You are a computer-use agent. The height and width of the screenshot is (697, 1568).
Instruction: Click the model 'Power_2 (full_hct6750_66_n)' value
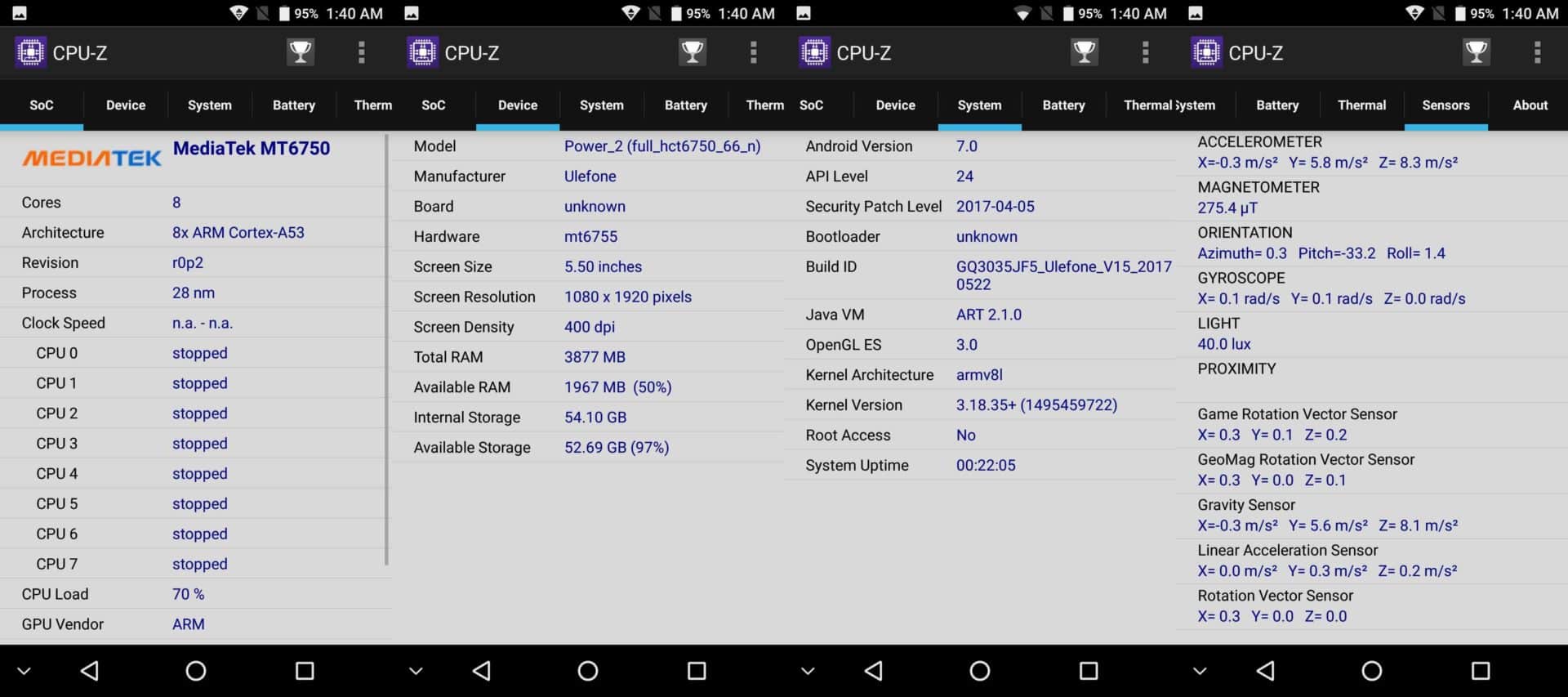click(662, 146)
